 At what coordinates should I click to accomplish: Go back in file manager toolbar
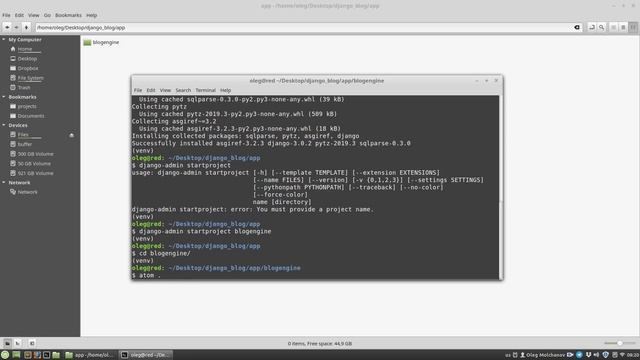pos(7,27)
